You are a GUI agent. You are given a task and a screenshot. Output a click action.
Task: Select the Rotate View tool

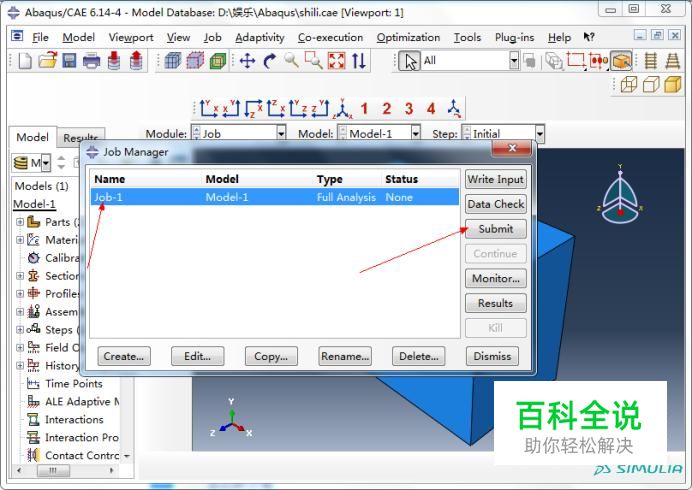coord(269,61)
